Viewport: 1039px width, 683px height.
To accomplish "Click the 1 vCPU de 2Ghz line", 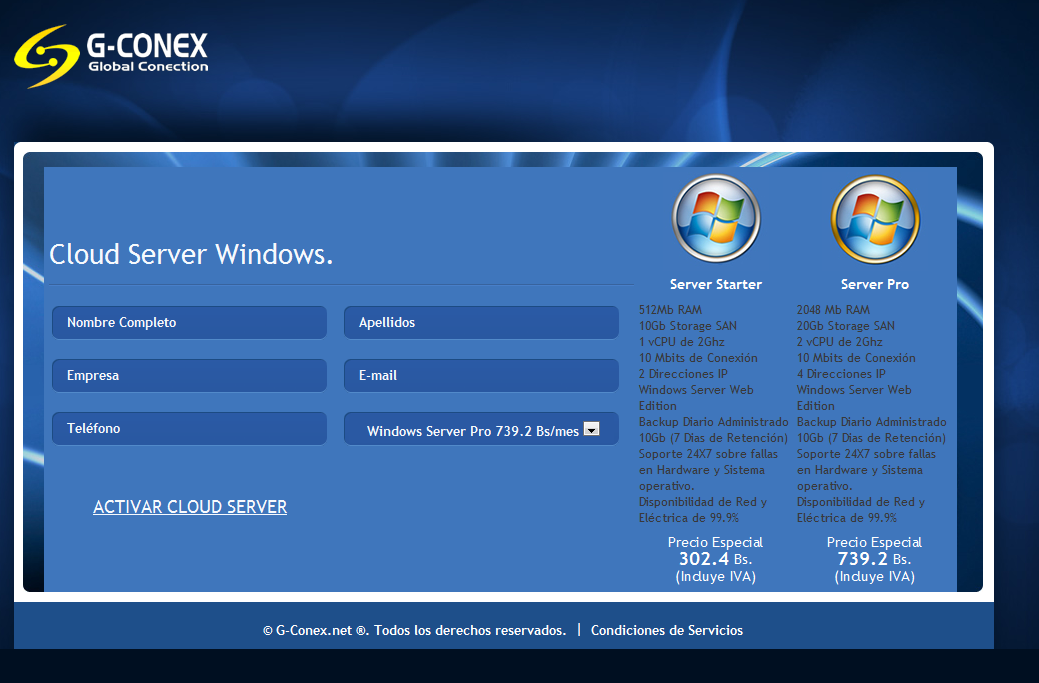I will 682,342.
